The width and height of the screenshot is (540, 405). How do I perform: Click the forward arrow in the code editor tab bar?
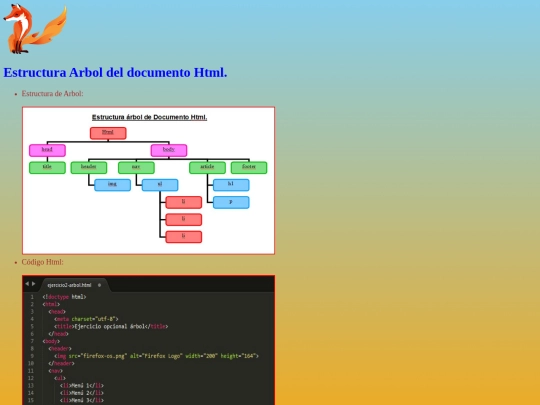(33, 284)
